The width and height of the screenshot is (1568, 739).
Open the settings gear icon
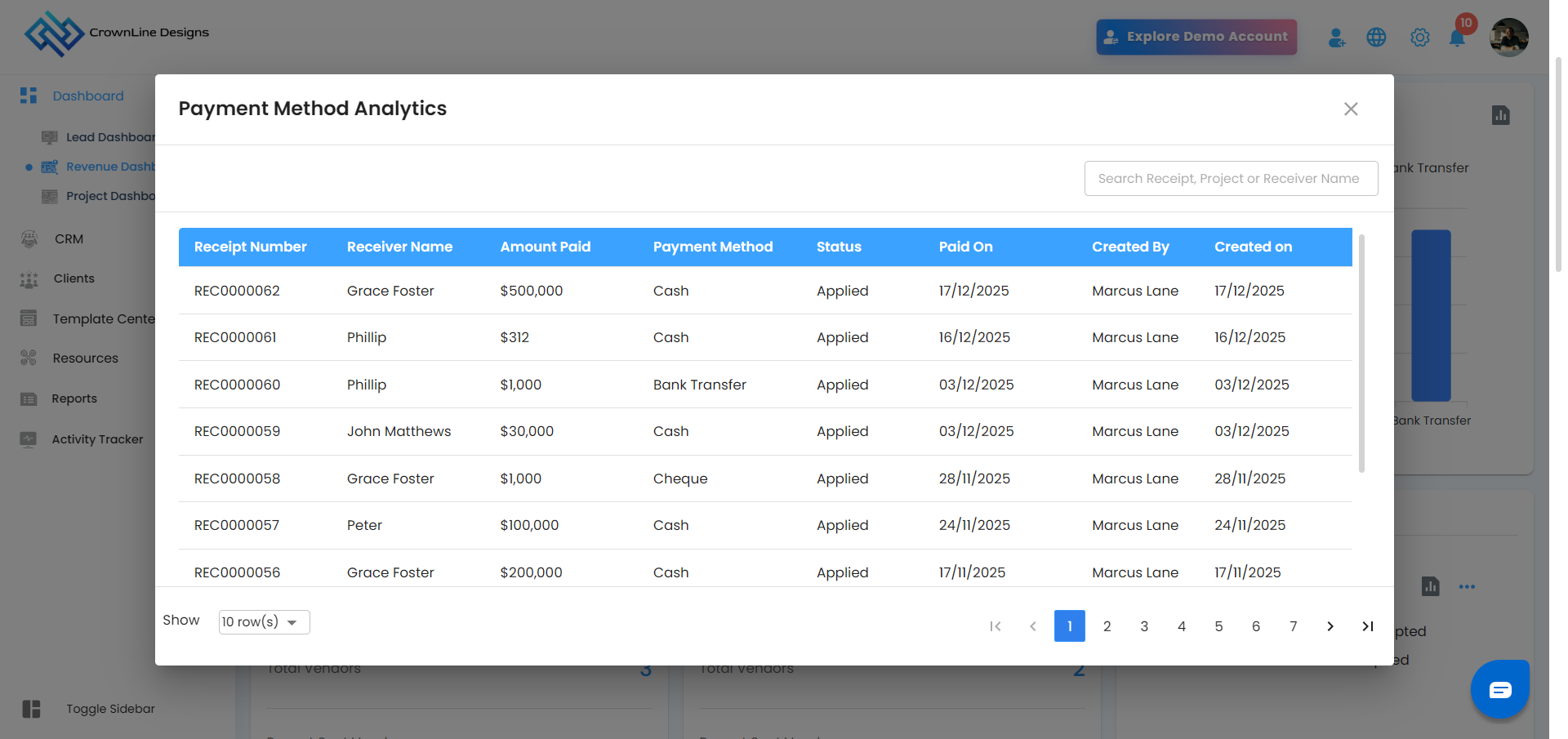[x=1420, y=38]
